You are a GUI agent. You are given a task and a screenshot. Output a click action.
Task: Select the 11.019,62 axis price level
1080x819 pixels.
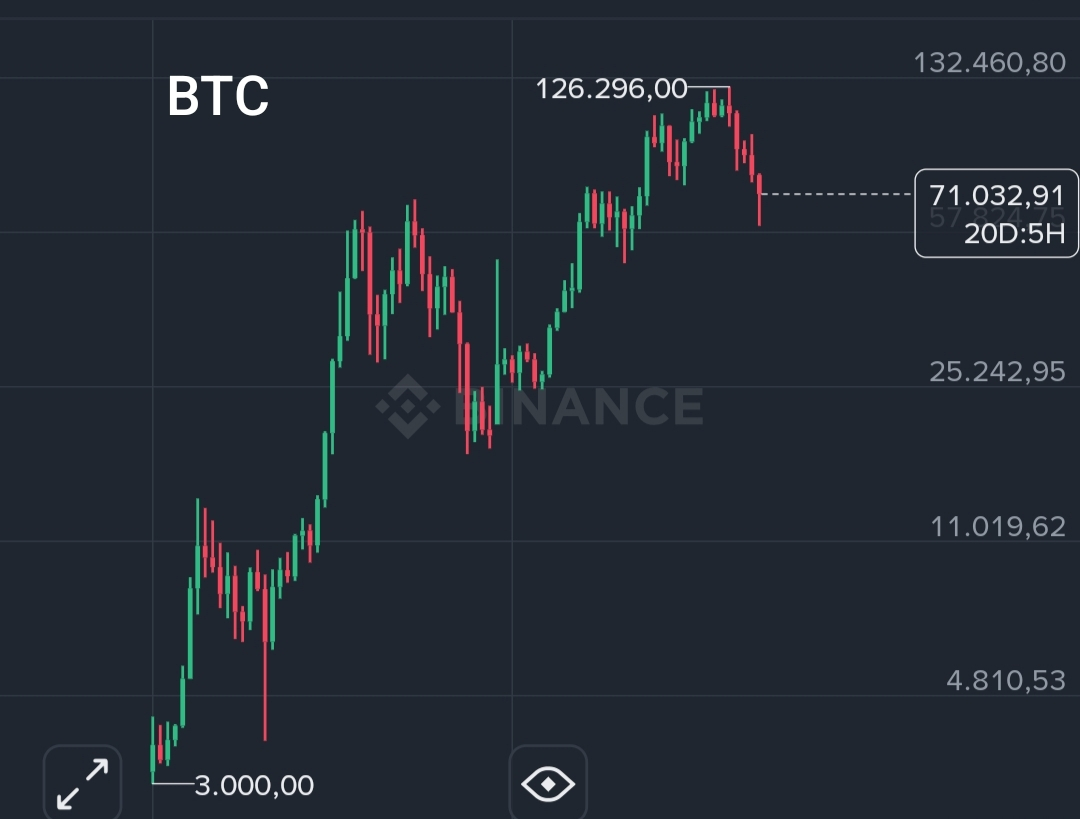point(998,526)
